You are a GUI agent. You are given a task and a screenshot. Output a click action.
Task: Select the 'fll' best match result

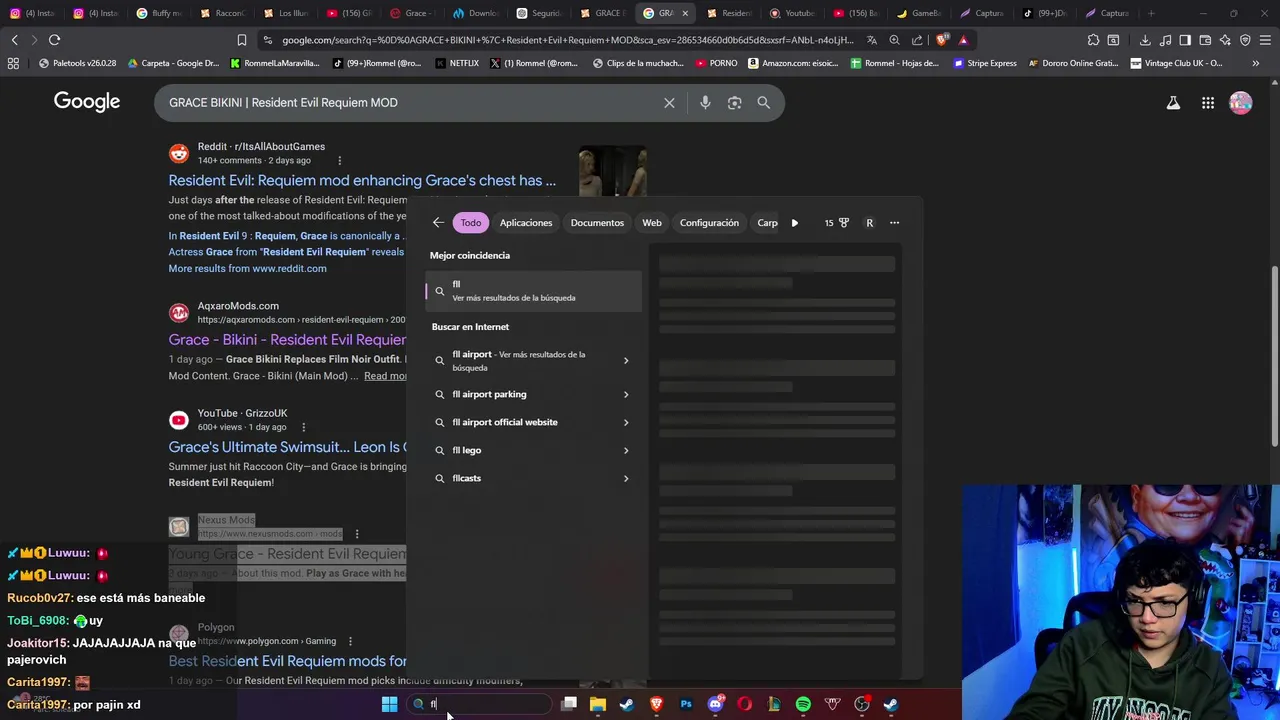tap(534, 290)
